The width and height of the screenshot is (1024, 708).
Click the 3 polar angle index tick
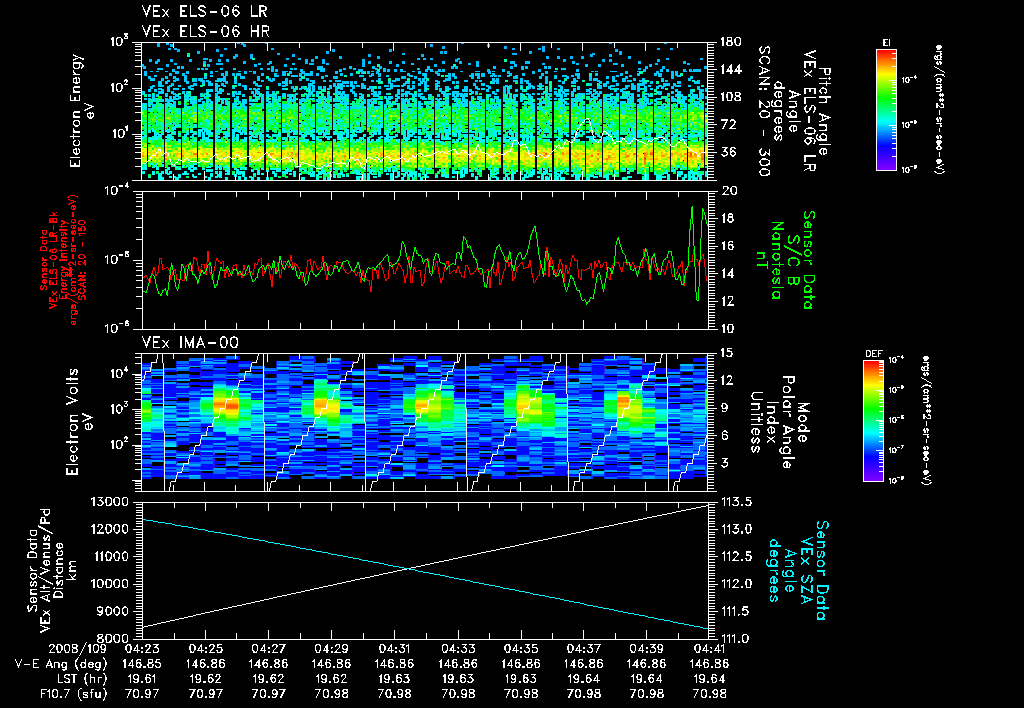point(725,462)
